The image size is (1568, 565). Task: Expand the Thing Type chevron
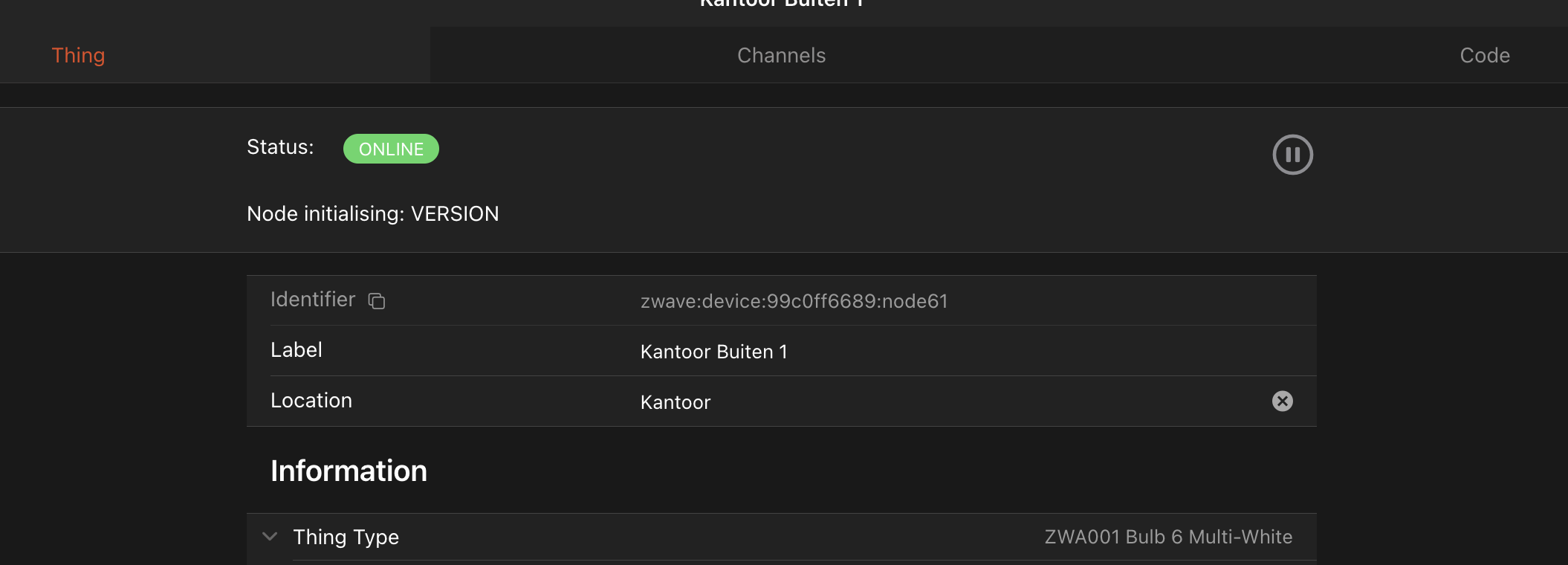point(270,537)
